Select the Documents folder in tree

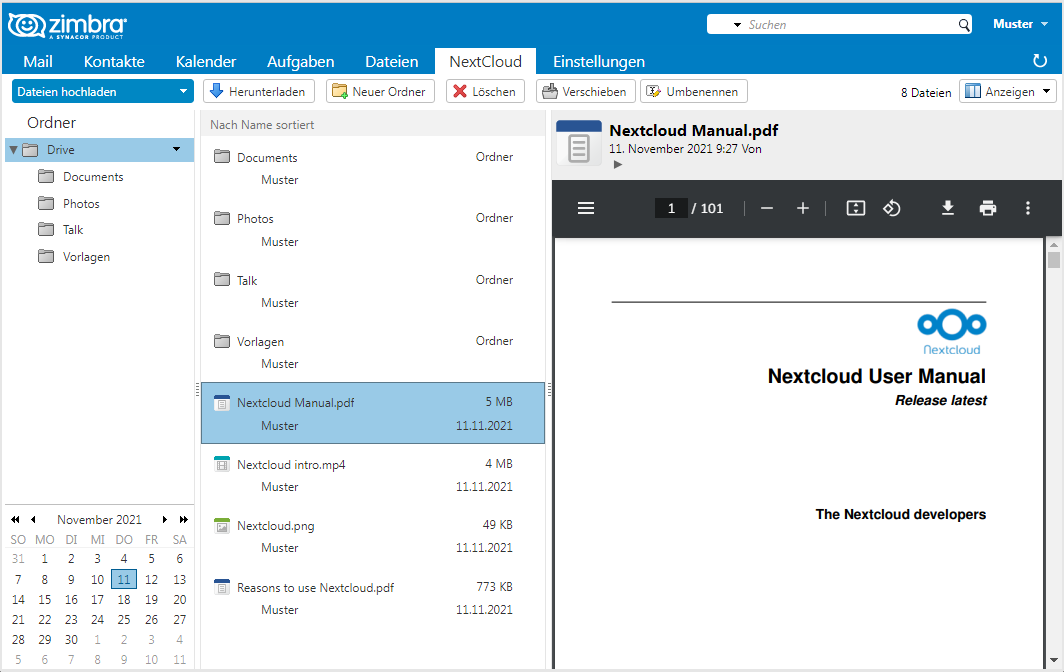coord(93,176)
